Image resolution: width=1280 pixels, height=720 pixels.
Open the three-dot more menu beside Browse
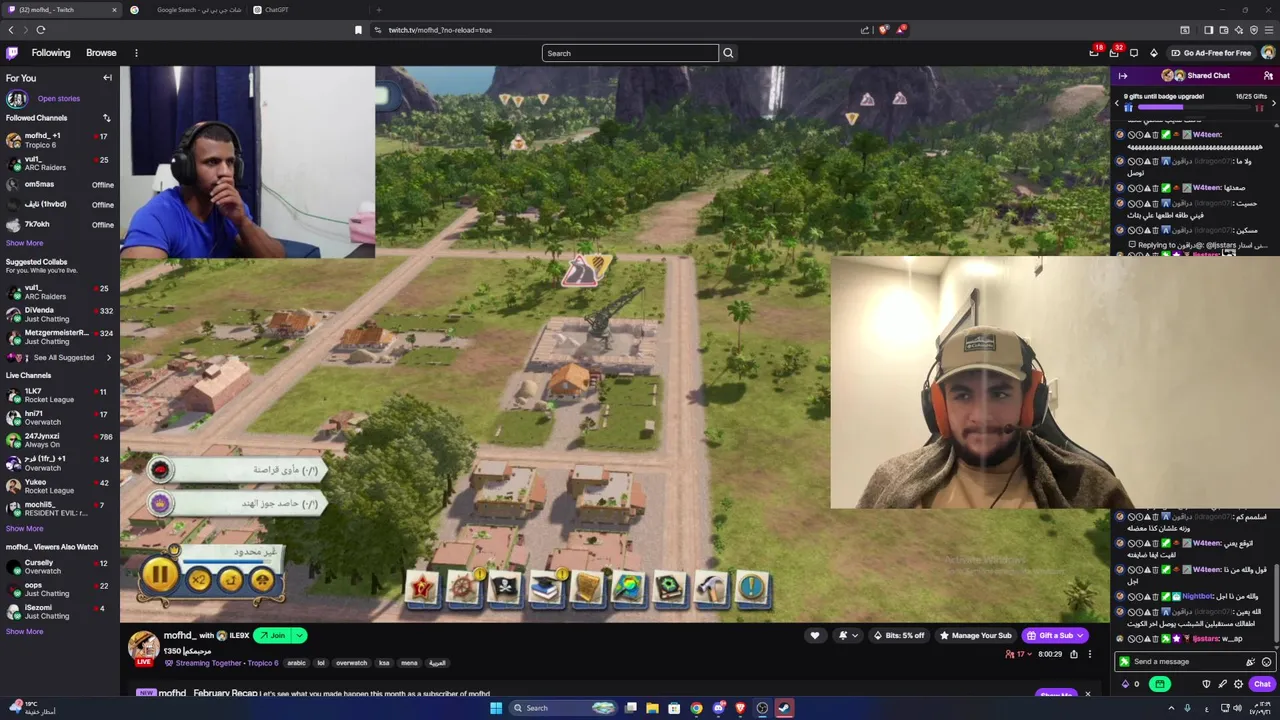136,53
